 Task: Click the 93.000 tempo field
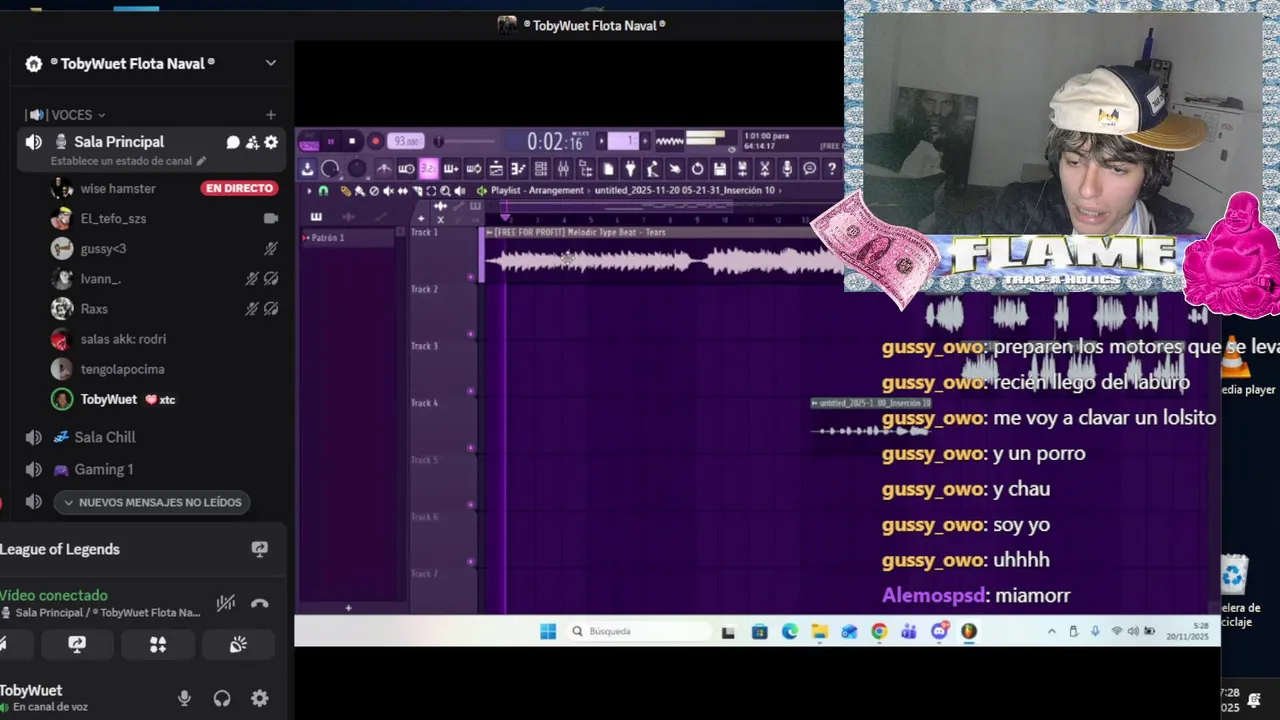tap(408, 141)
